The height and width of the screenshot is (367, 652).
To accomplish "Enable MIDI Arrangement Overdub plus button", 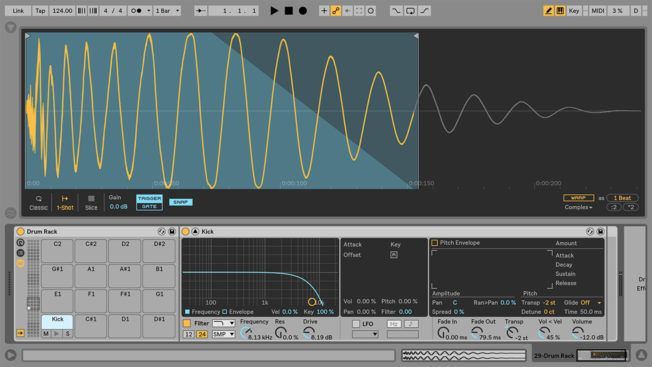I will [x=324, y=11].
